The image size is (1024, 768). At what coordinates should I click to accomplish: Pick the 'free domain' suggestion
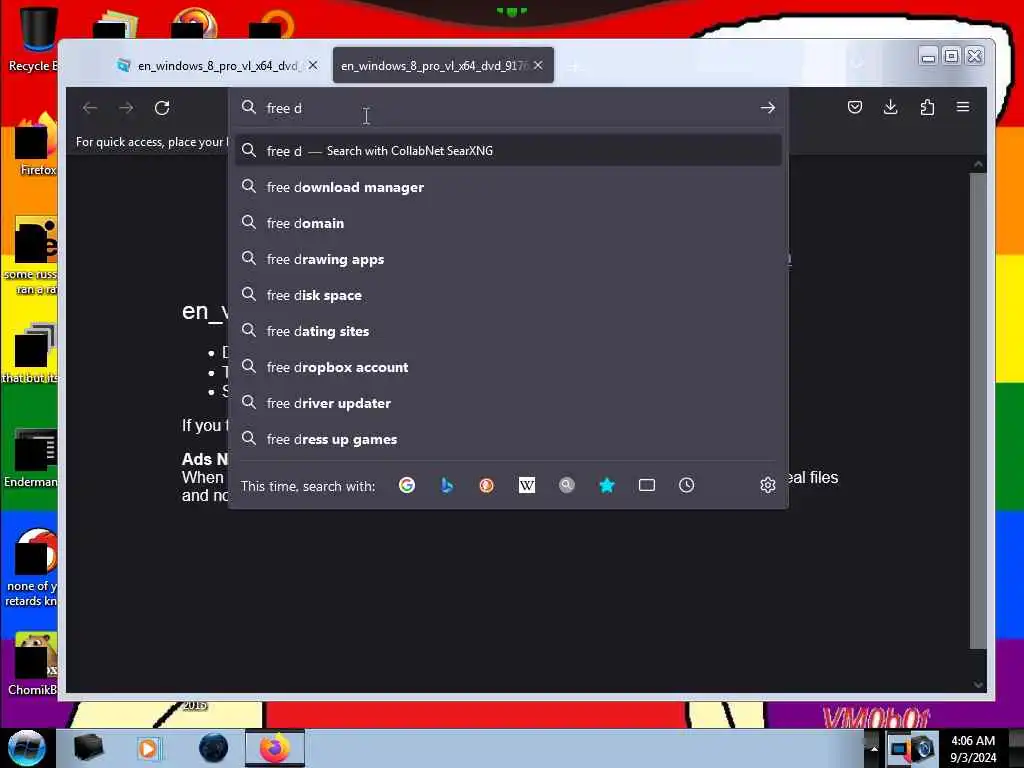(509, 223)
